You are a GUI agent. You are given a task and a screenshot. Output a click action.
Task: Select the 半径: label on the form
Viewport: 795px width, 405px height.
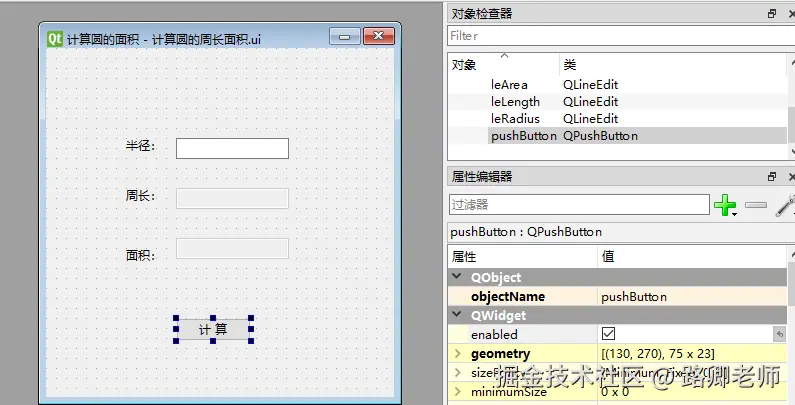point(140,146)
